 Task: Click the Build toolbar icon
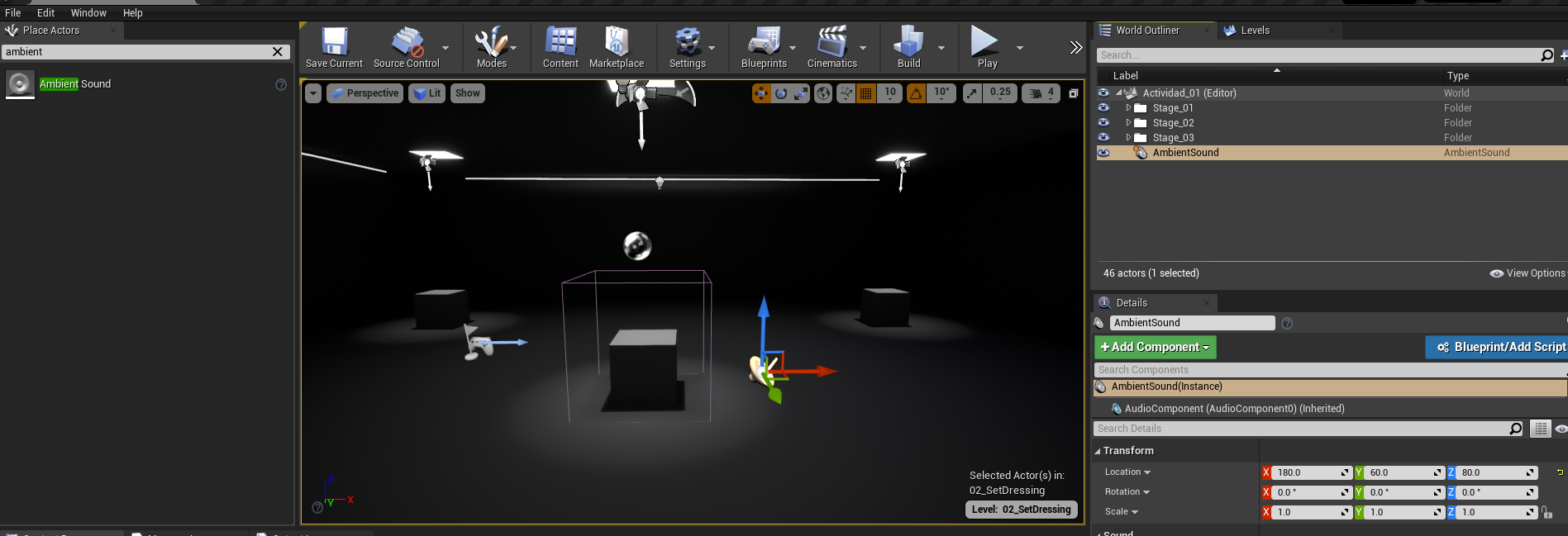[x=908, y=47]
